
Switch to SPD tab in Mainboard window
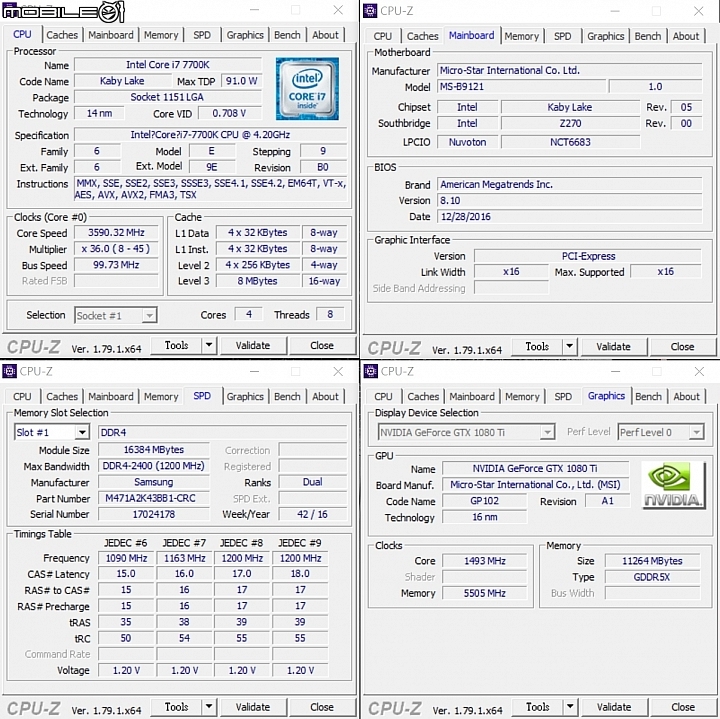[562, 36]
